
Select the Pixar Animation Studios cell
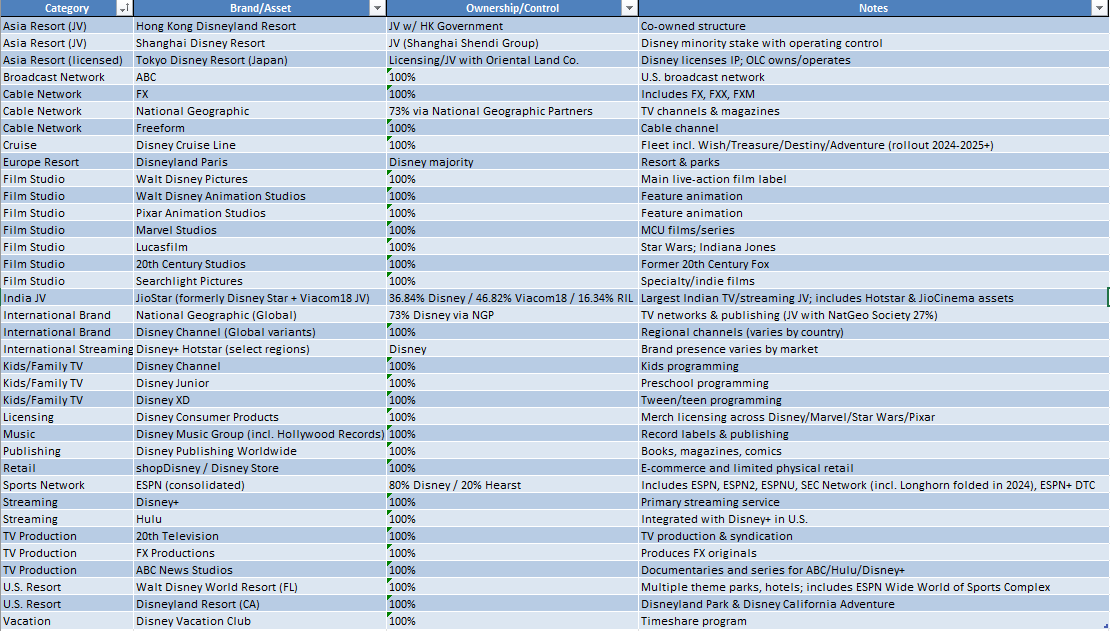(260, 213)
